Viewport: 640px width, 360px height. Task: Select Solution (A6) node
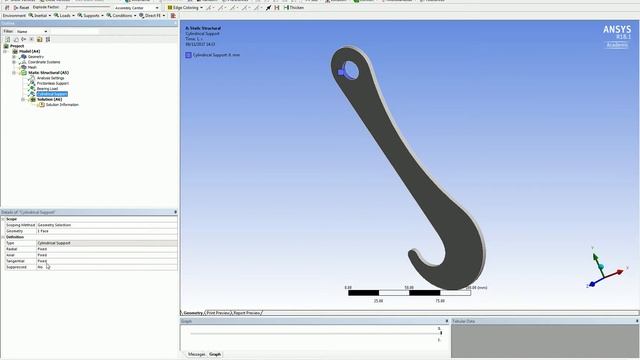[50, 99]
